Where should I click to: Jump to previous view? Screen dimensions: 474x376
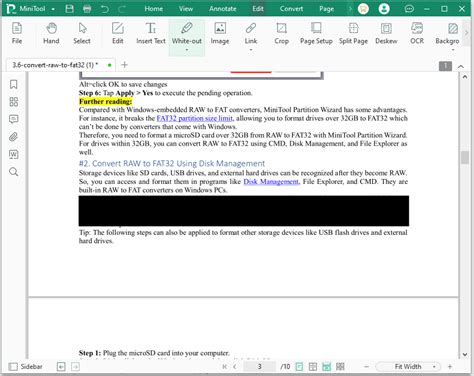click(61, 367)
